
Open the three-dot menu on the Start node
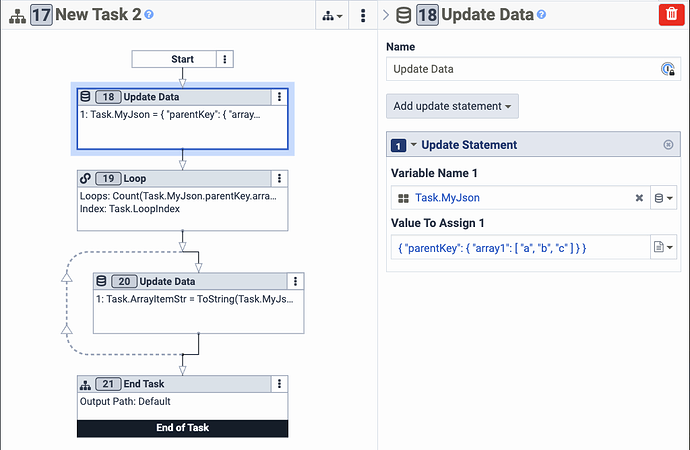tap(225, 59)
